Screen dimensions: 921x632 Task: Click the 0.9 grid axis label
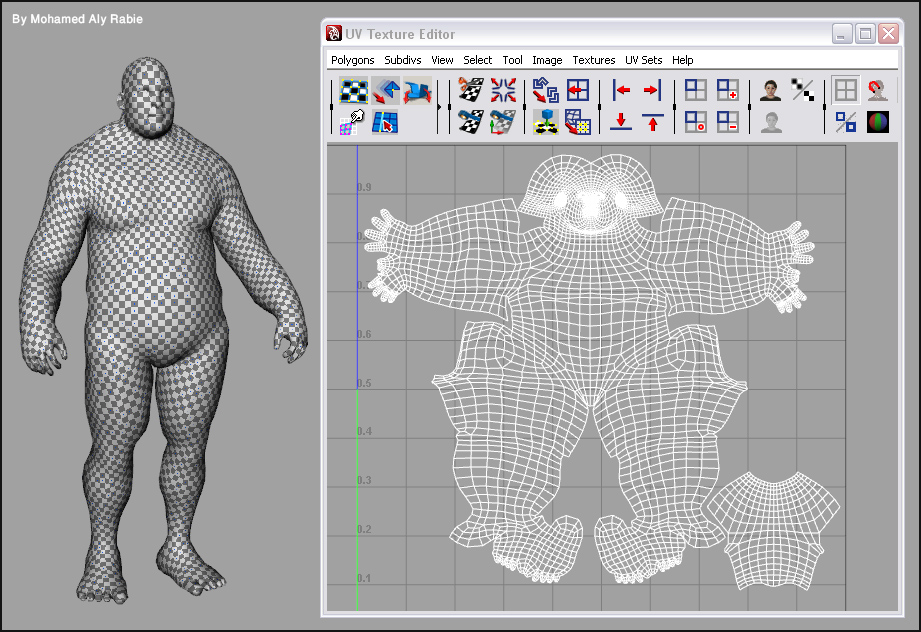[x=364, y=187]
